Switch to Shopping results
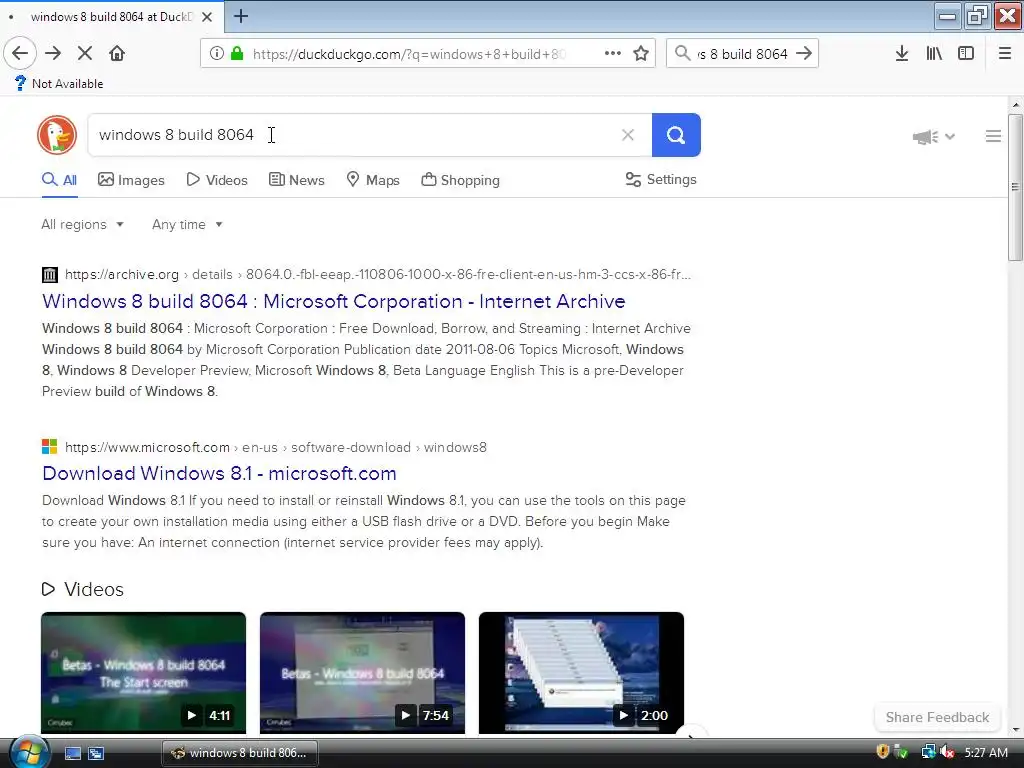The height and width of the screenshot is (768, 1024). pos(460,180)
